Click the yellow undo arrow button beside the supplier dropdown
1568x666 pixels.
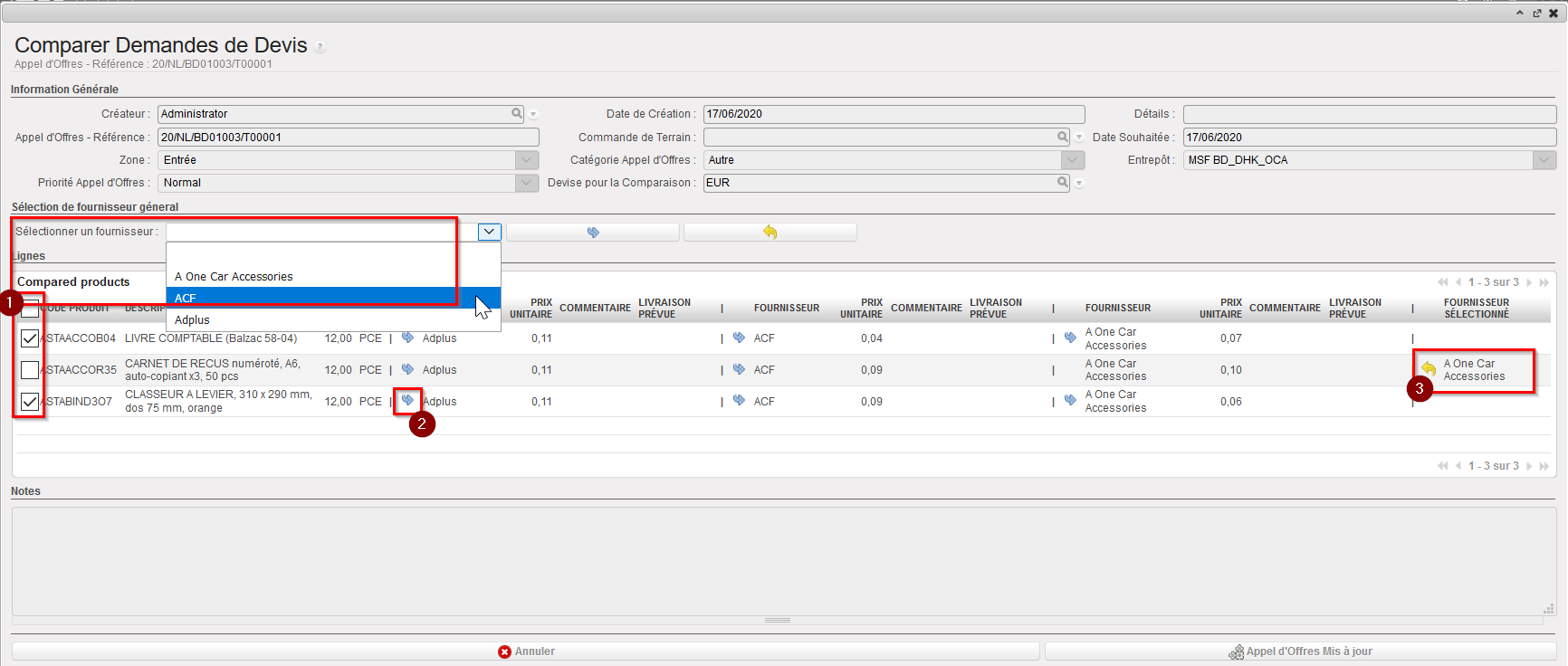[770, 233]
